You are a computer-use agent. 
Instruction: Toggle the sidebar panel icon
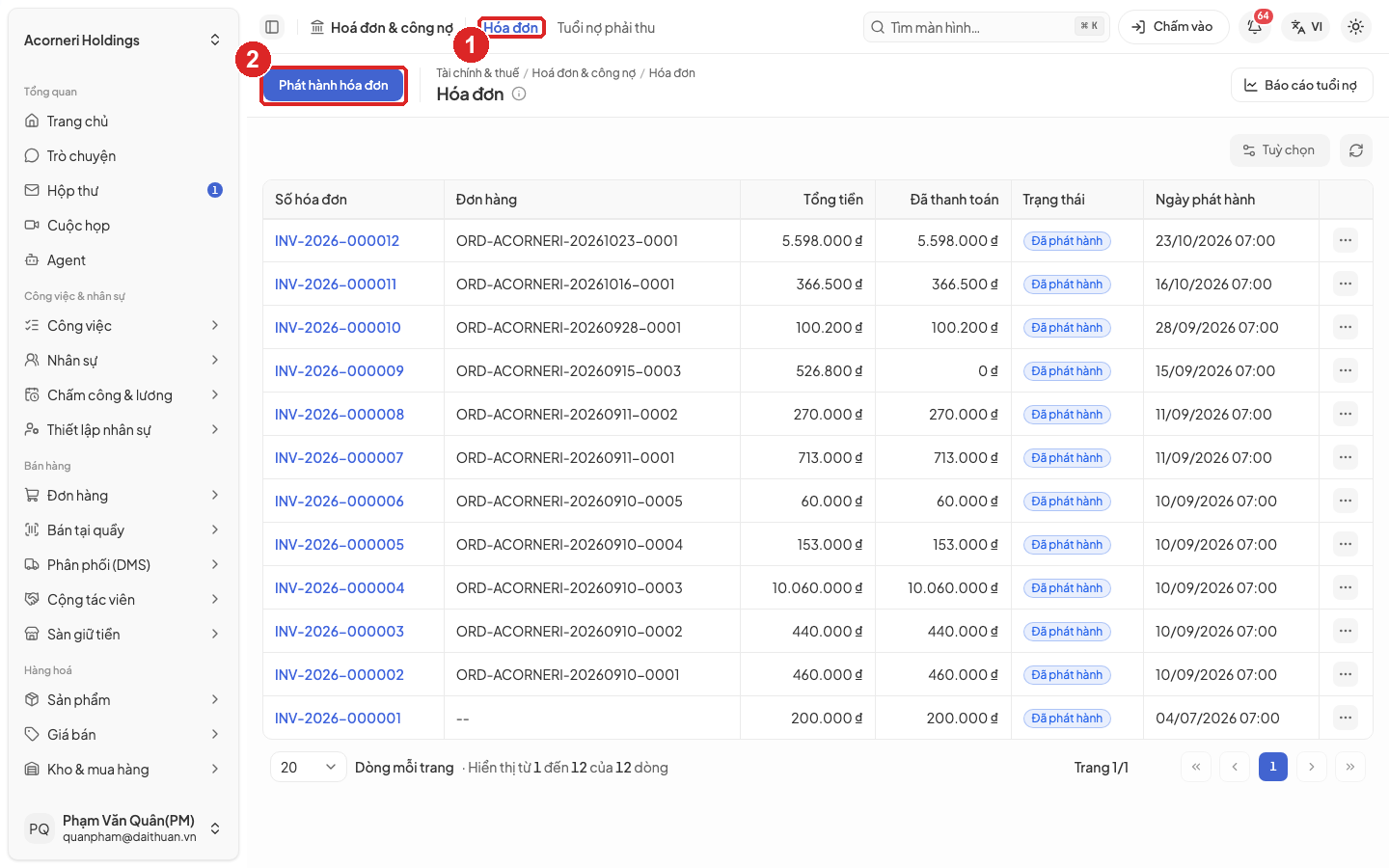(x=272, y=27)
